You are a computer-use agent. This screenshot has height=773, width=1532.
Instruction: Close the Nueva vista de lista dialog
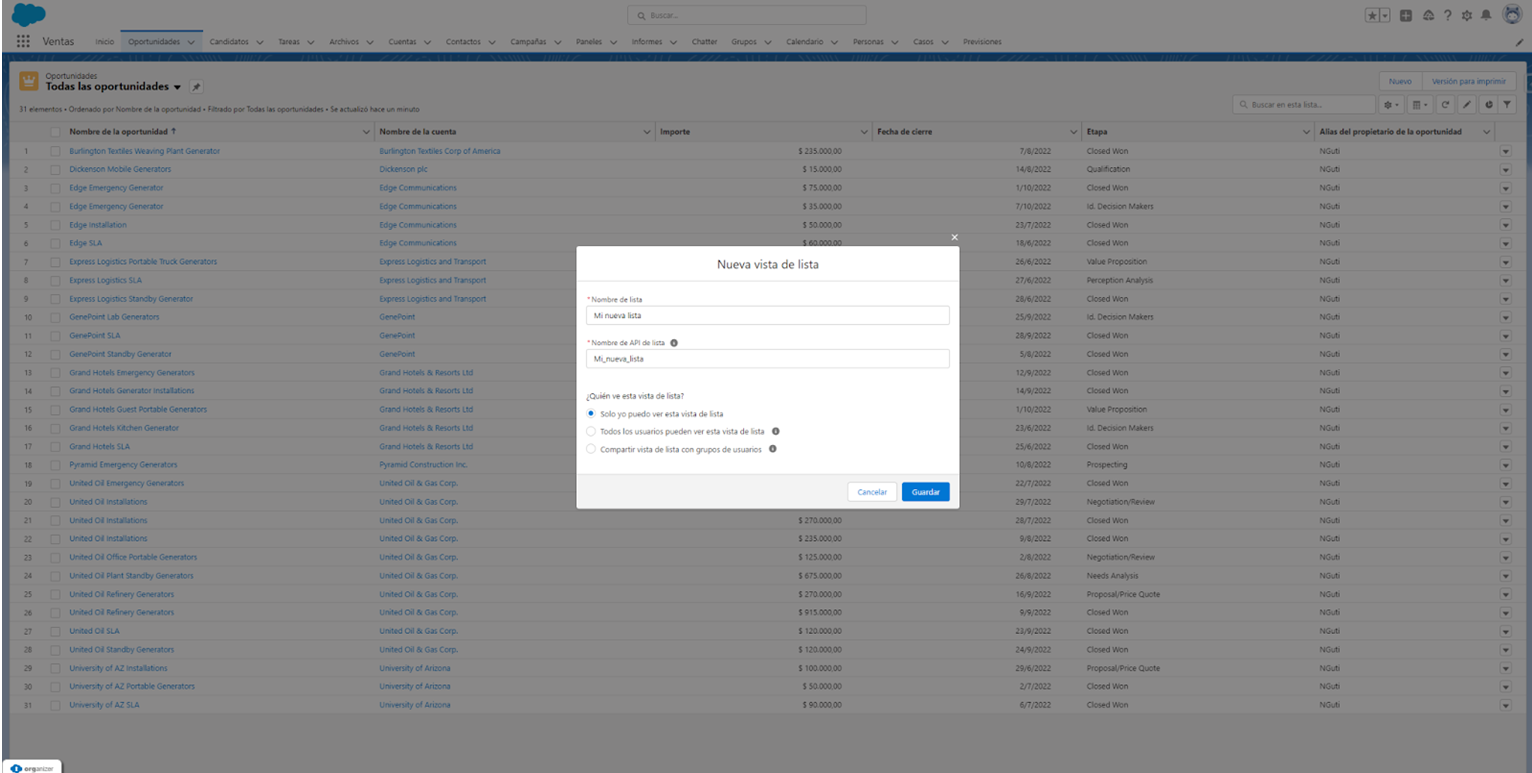coord(954,237)
